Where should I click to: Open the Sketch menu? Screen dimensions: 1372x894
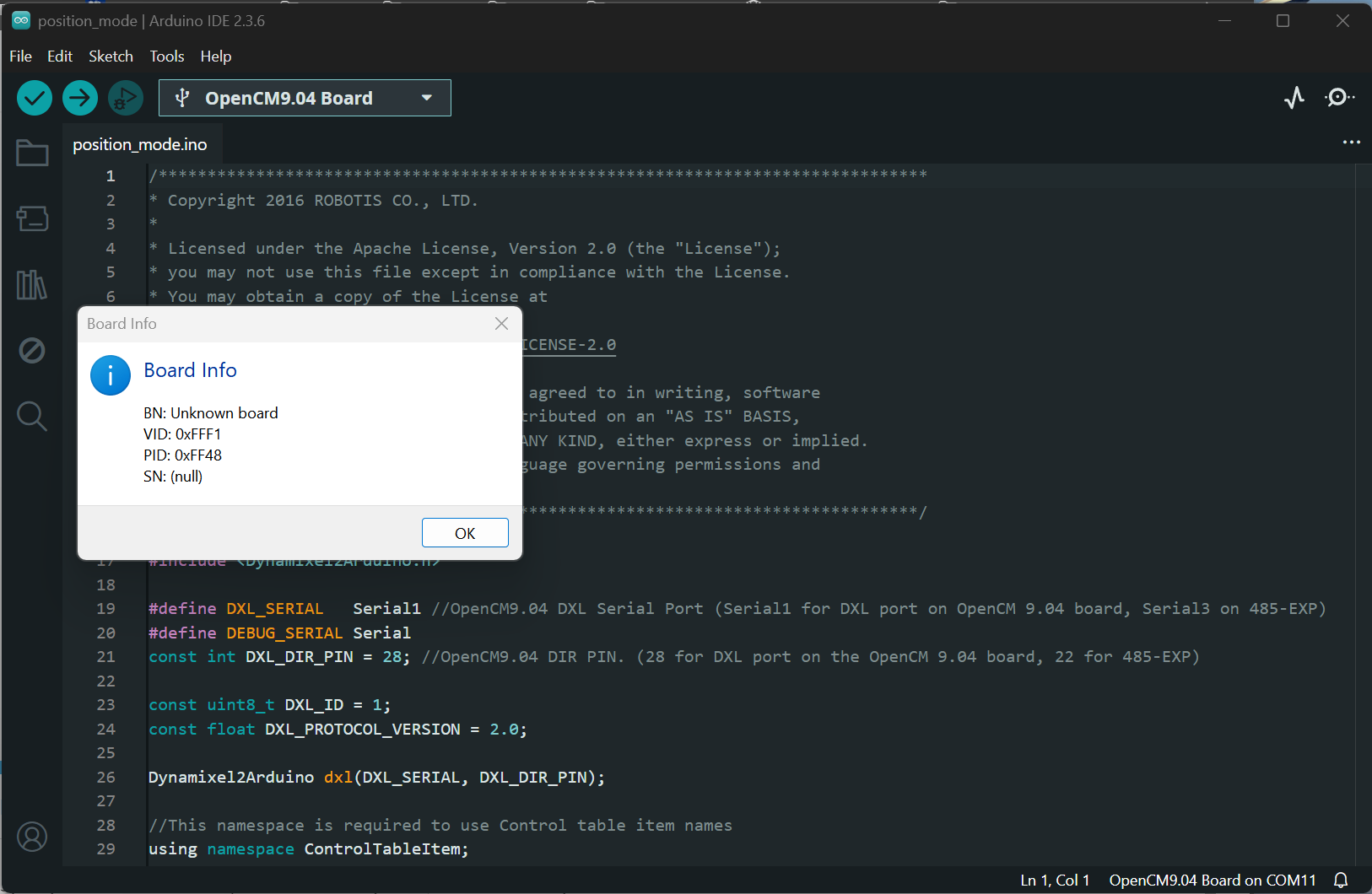click(111, 57)
